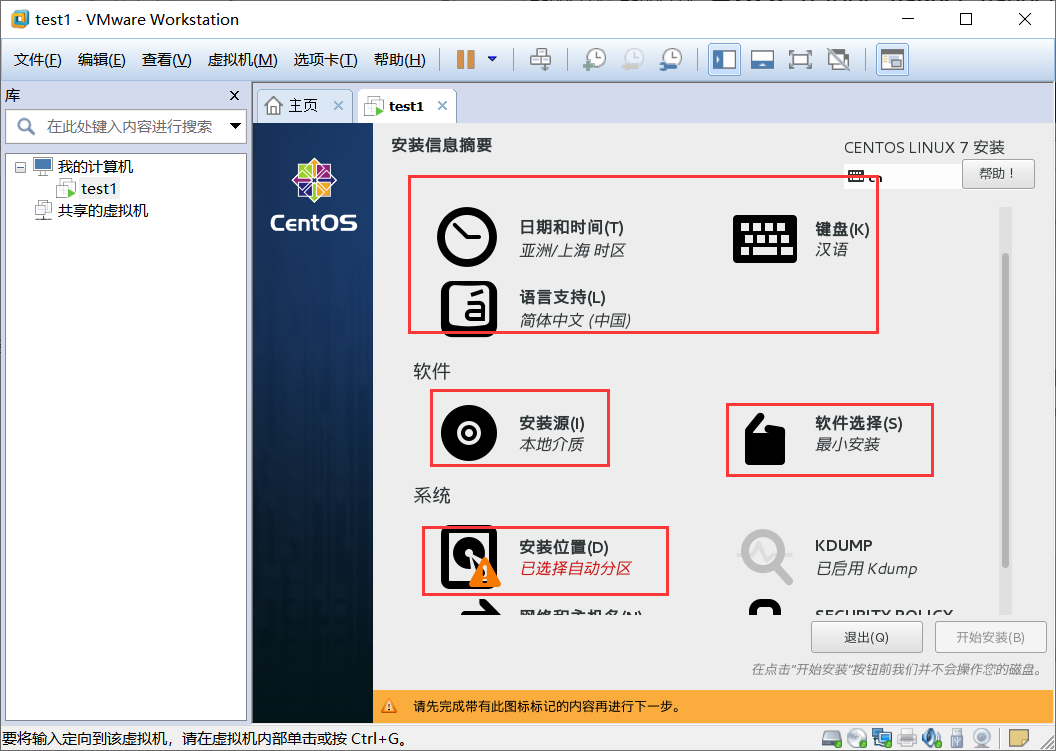Select 共享的虚拟机 in the library tree
The width and height of the screenshot is (1056, 751).
tap(102, 211)
